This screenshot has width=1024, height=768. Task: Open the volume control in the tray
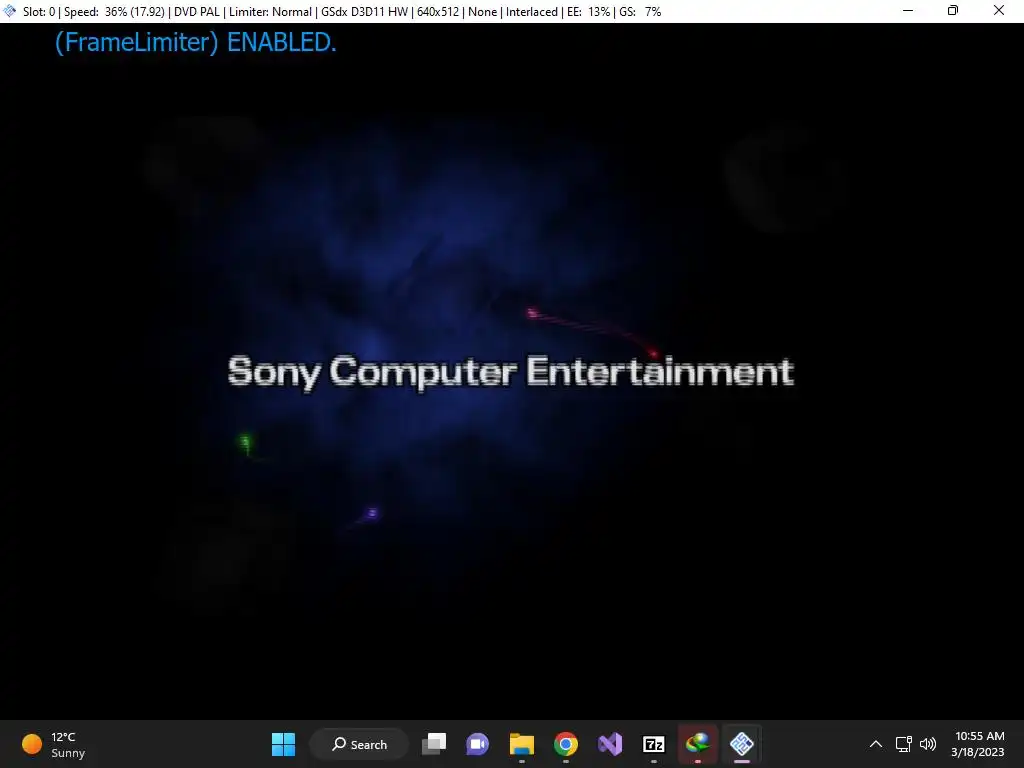click(x=928, y=744)
